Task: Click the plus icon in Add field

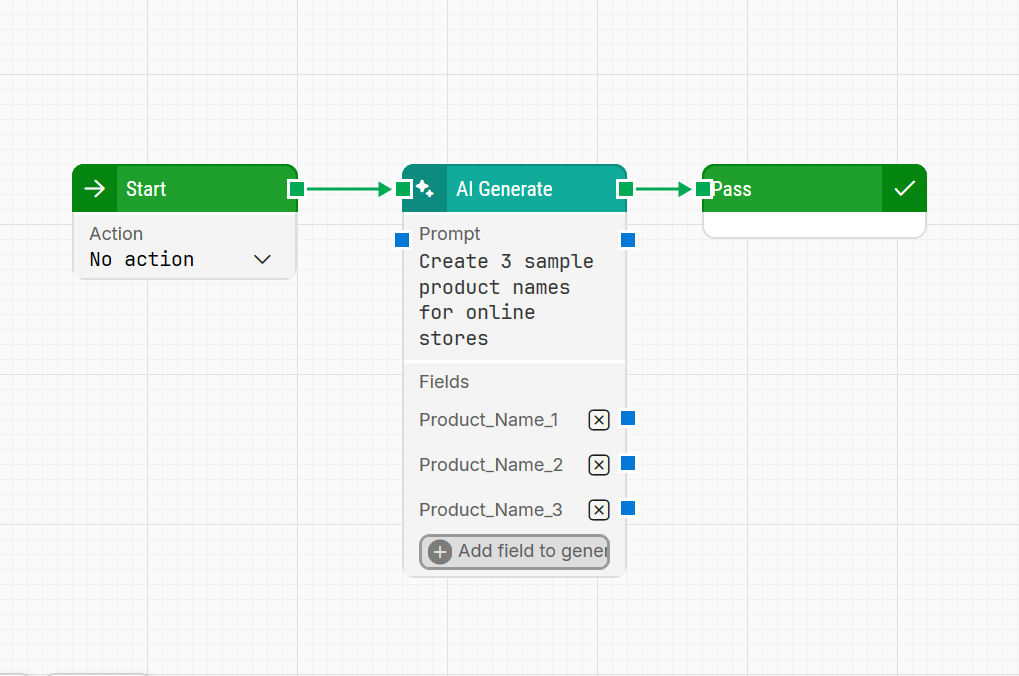Action: tap(440, 552)
